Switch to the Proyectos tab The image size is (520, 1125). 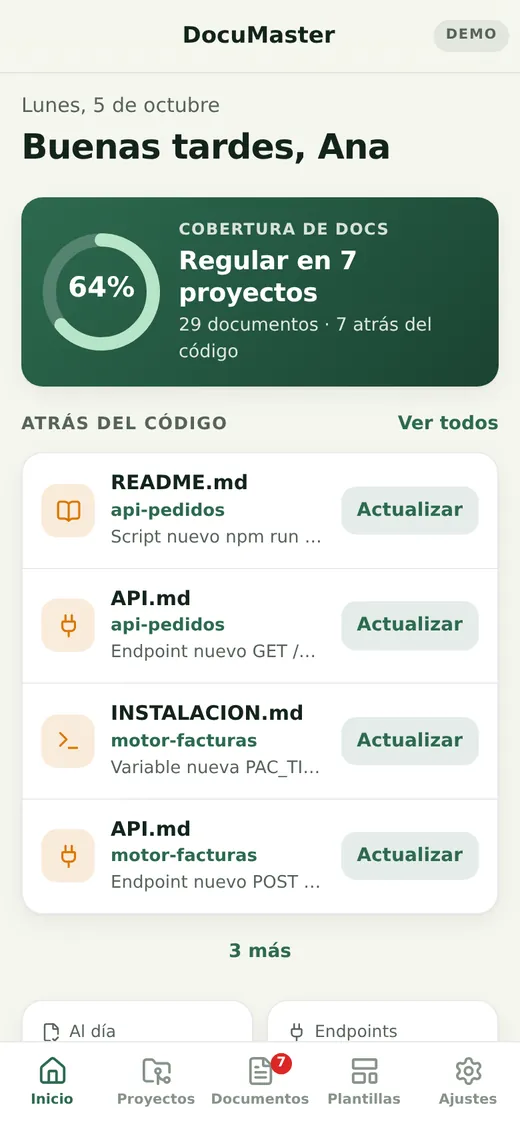[156, 1082]
